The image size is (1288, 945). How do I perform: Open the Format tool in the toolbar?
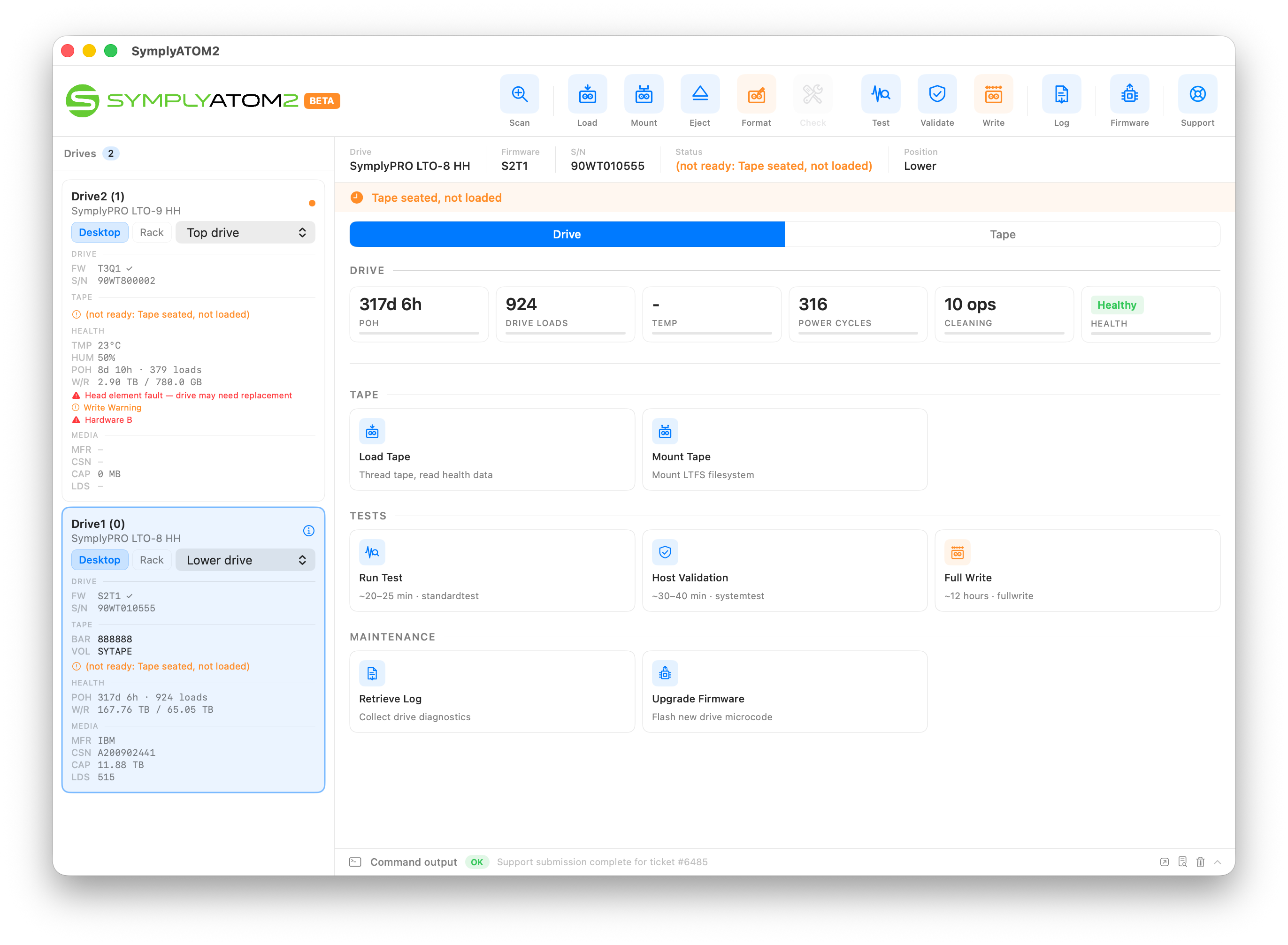(x=757, y=94)
